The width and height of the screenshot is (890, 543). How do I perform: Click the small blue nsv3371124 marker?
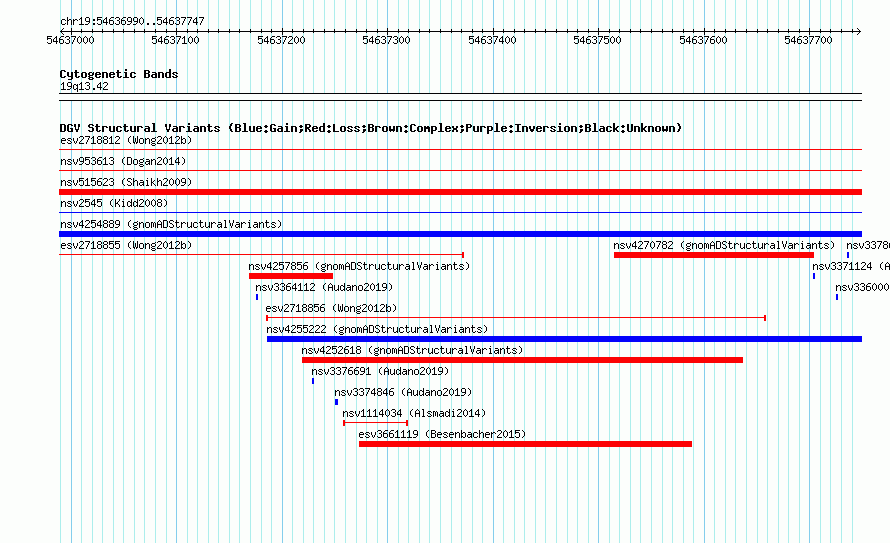[x=814, y=276]
